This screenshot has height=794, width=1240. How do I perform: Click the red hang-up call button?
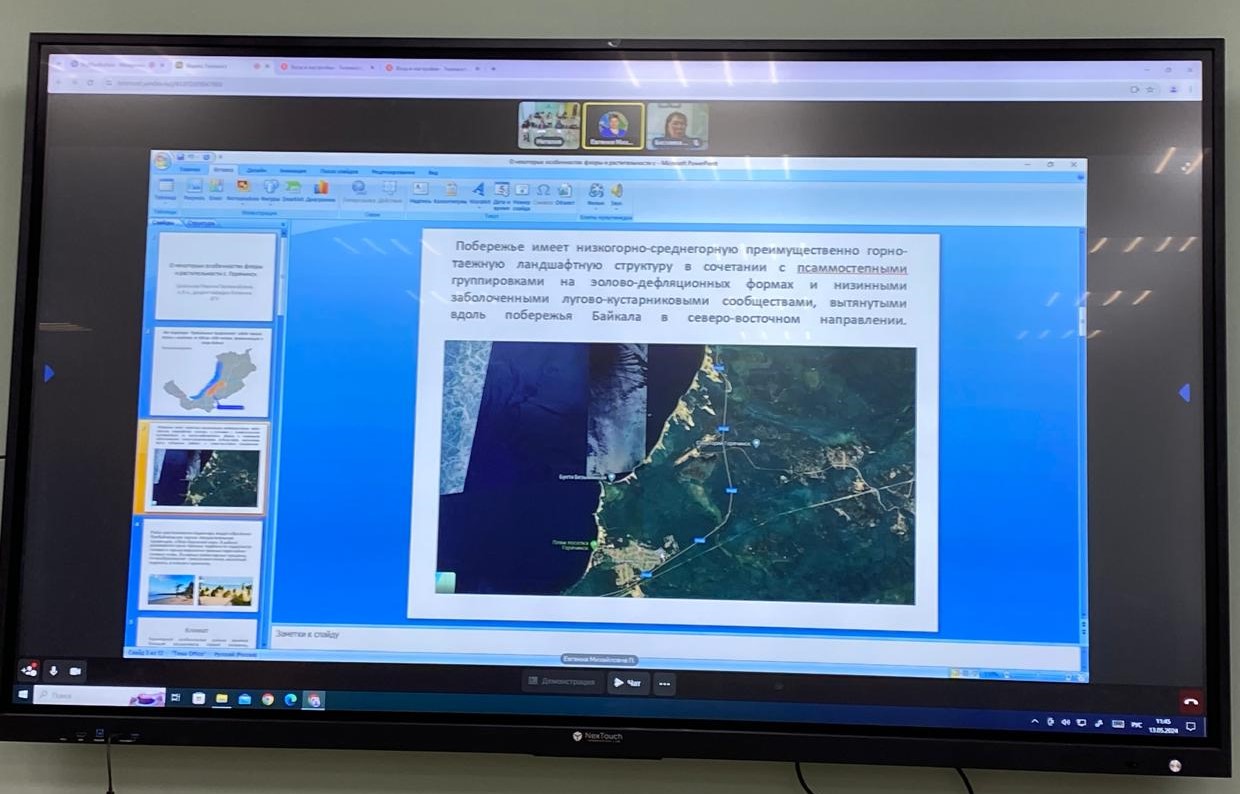pyautogui.click(x=1190, y=701)
